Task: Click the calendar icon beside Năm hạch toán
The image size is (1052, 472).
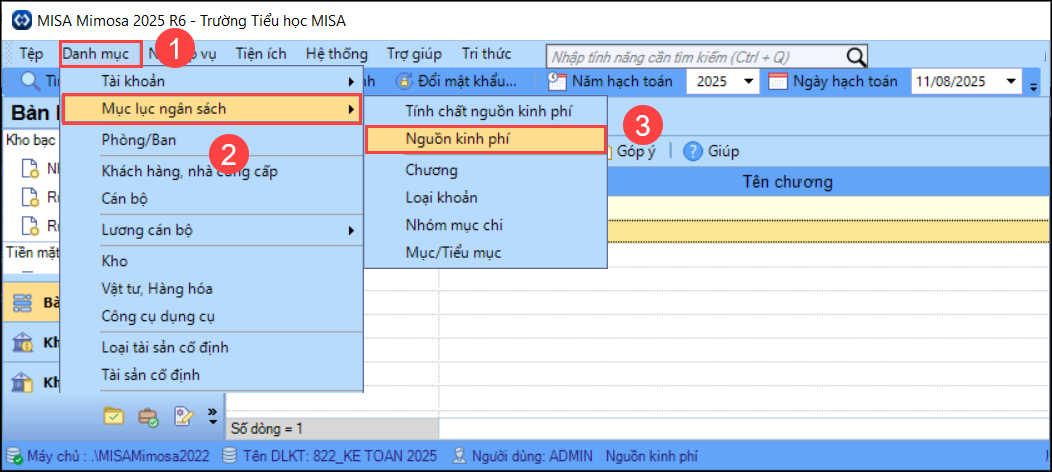Action: point(557,81)
